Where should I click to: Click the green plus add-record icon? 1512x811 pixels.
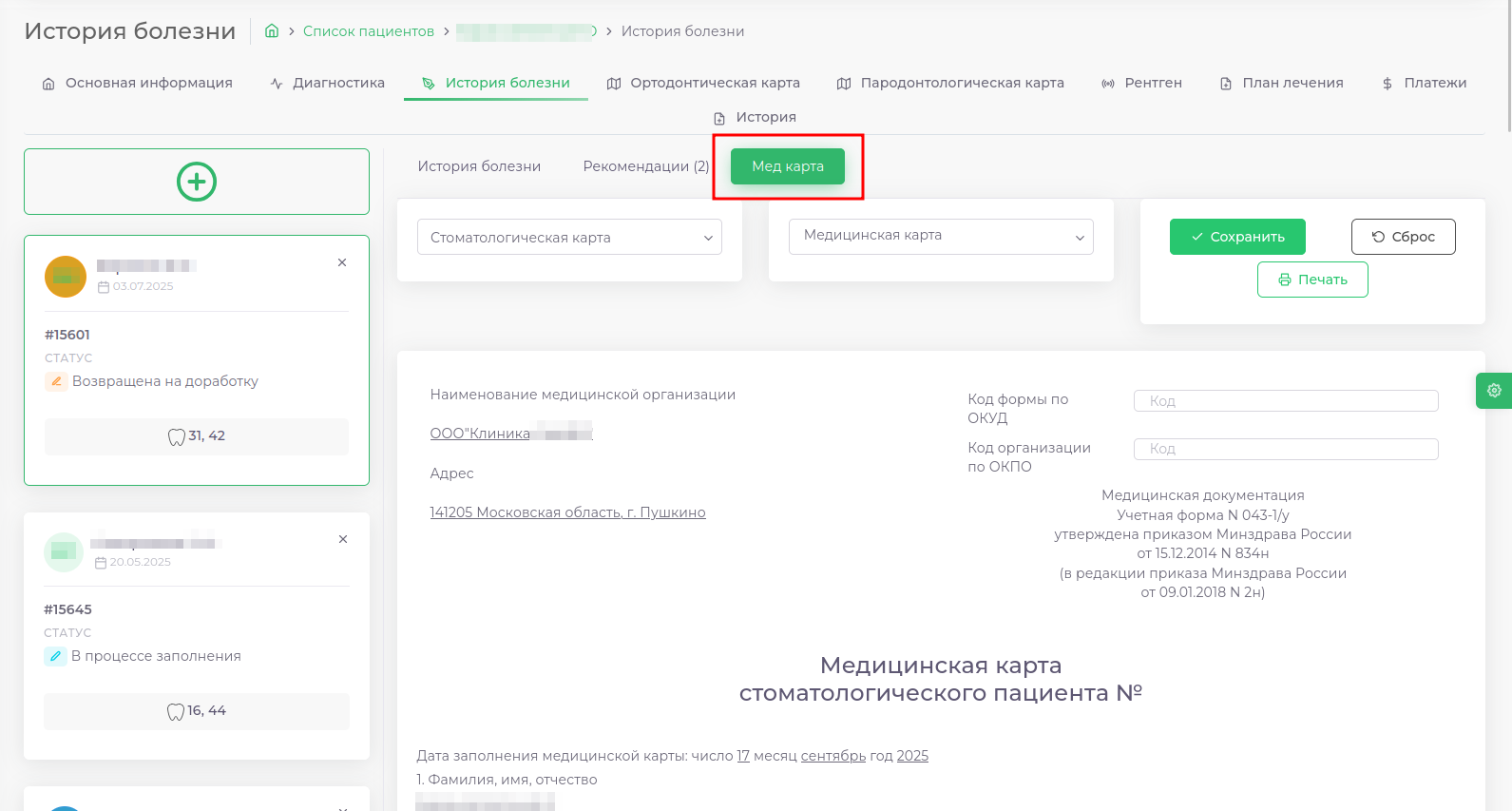(197, 182)
